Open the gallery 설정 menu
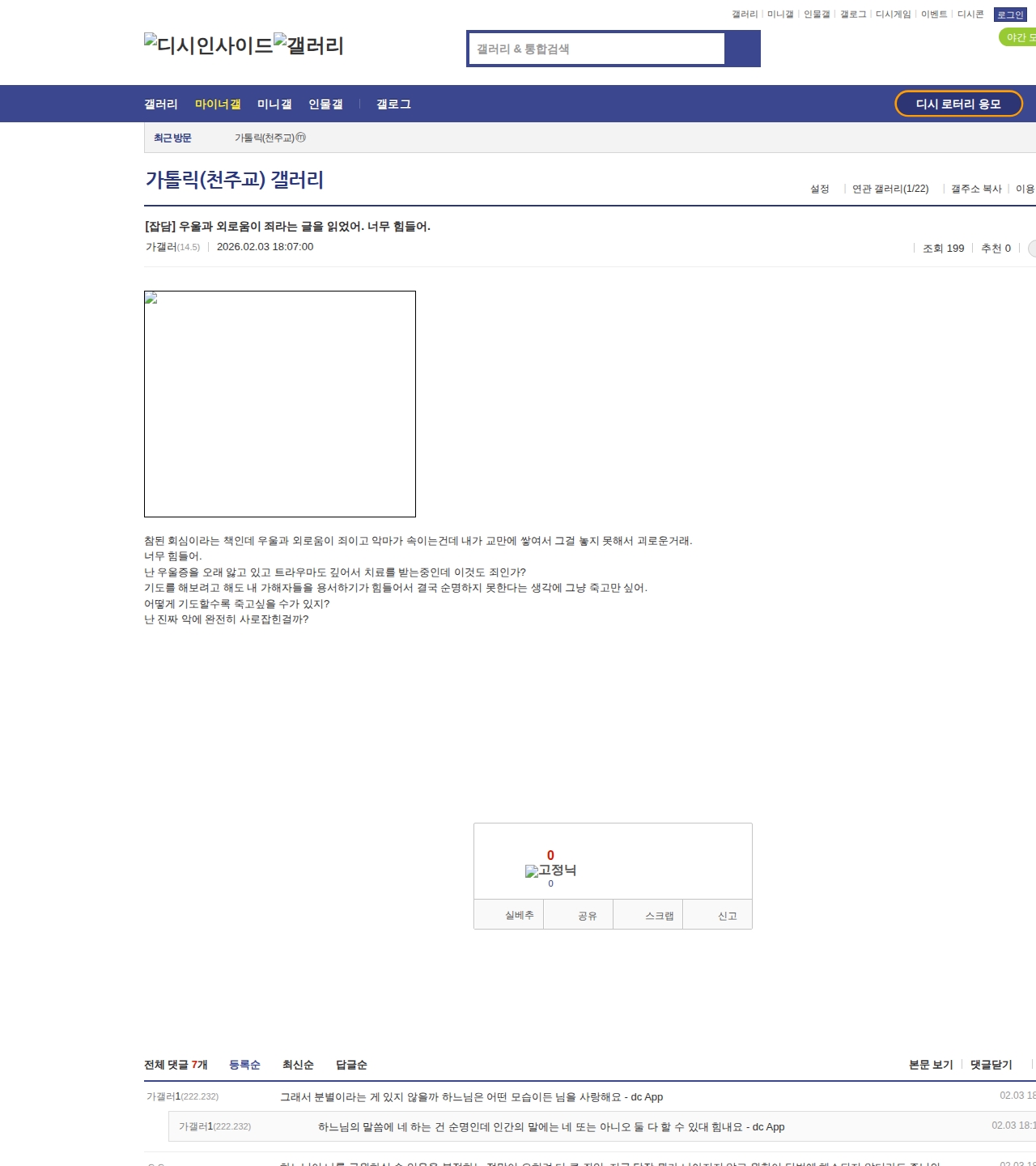This screenshot has height=1166, width=1036. [820, 189]
